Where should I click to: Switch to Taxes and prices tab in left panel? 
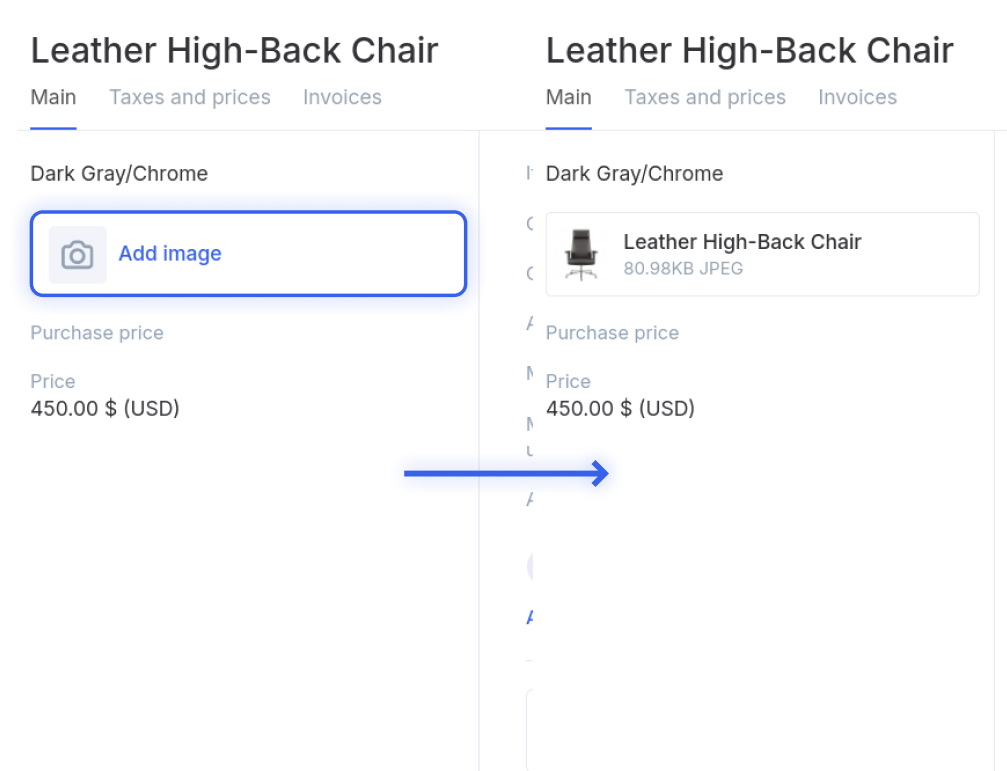tap(189, 97)
